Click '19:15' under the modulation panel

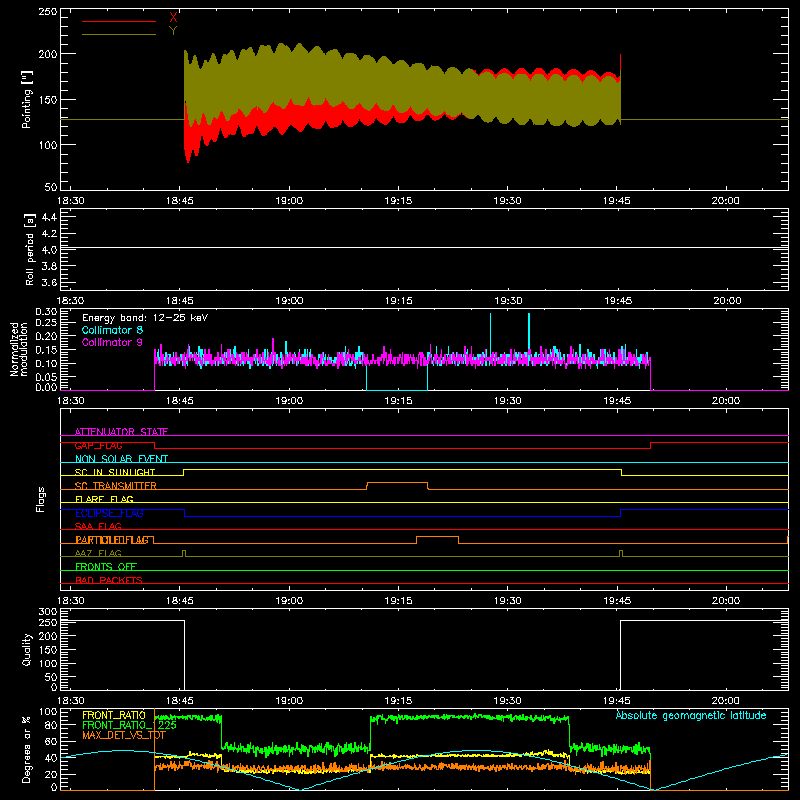pos(398,401)
